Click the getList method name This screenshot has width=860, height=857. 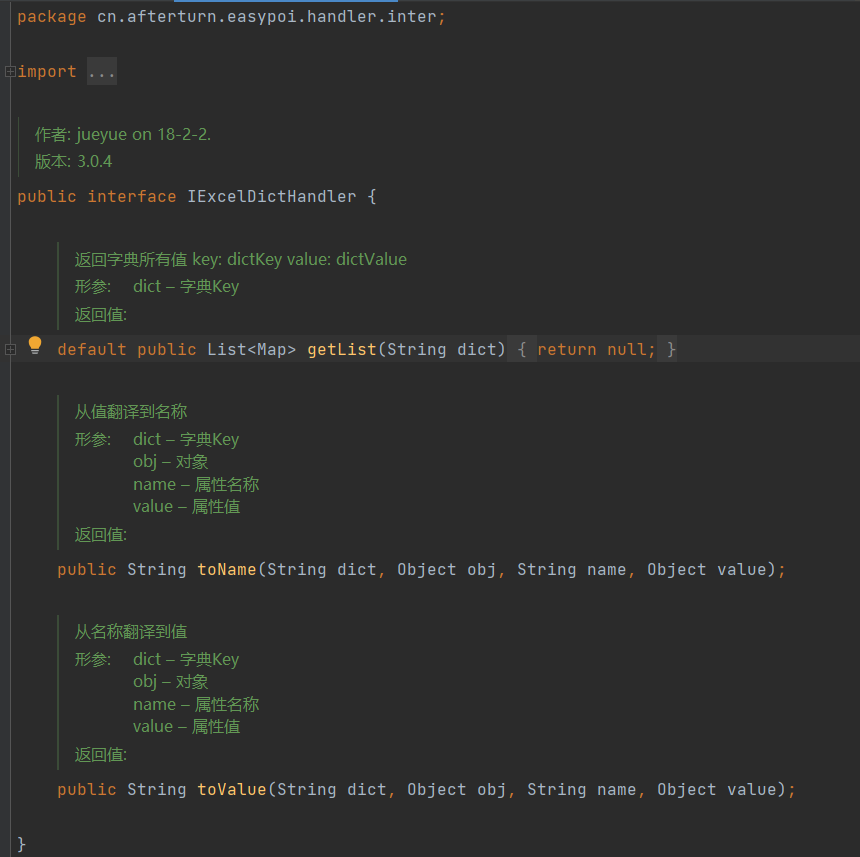coord(341,349)
